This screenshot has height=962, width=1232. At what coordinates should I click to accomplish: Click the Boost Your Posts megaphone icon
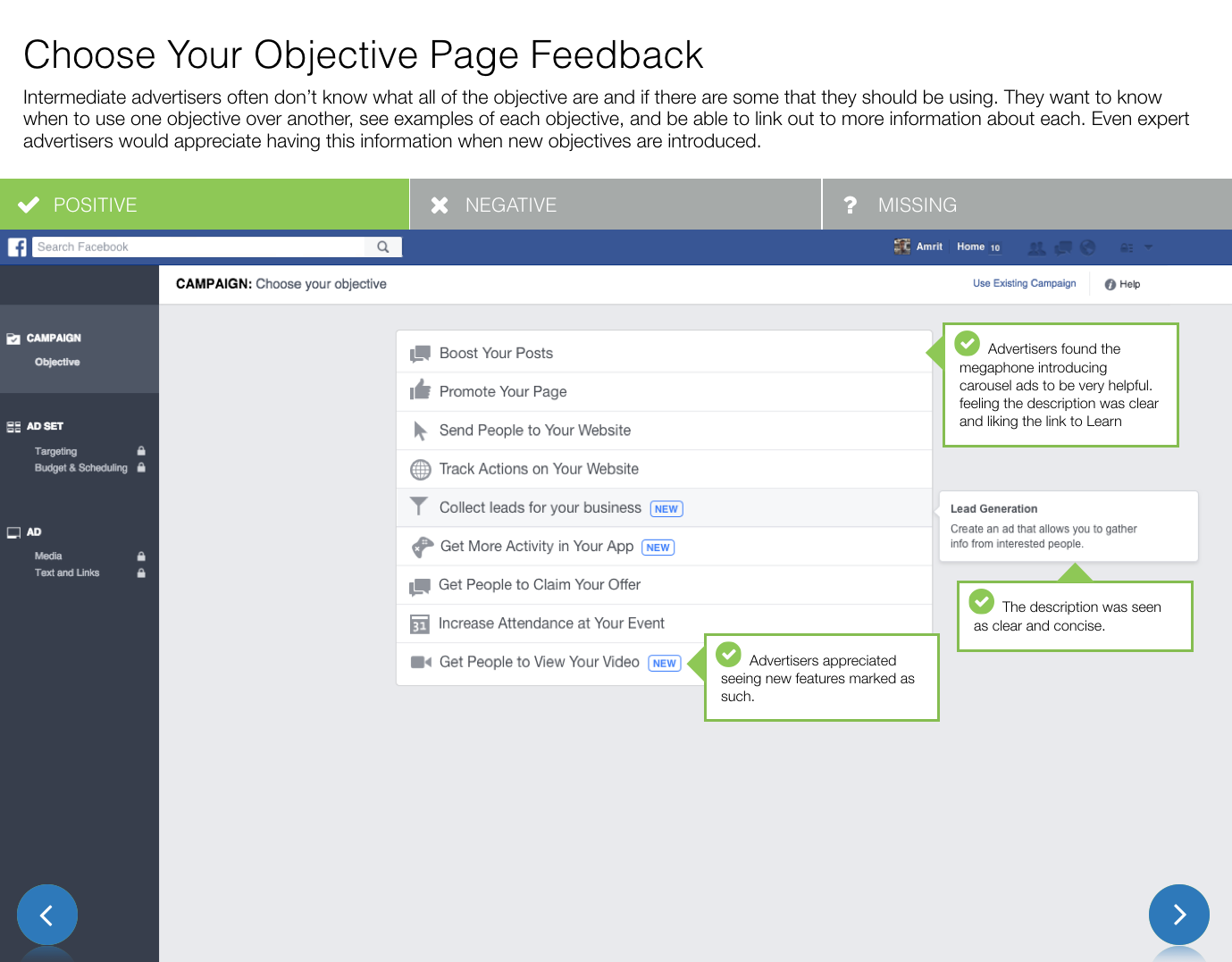pyautogui.click(x=420, y=354)
